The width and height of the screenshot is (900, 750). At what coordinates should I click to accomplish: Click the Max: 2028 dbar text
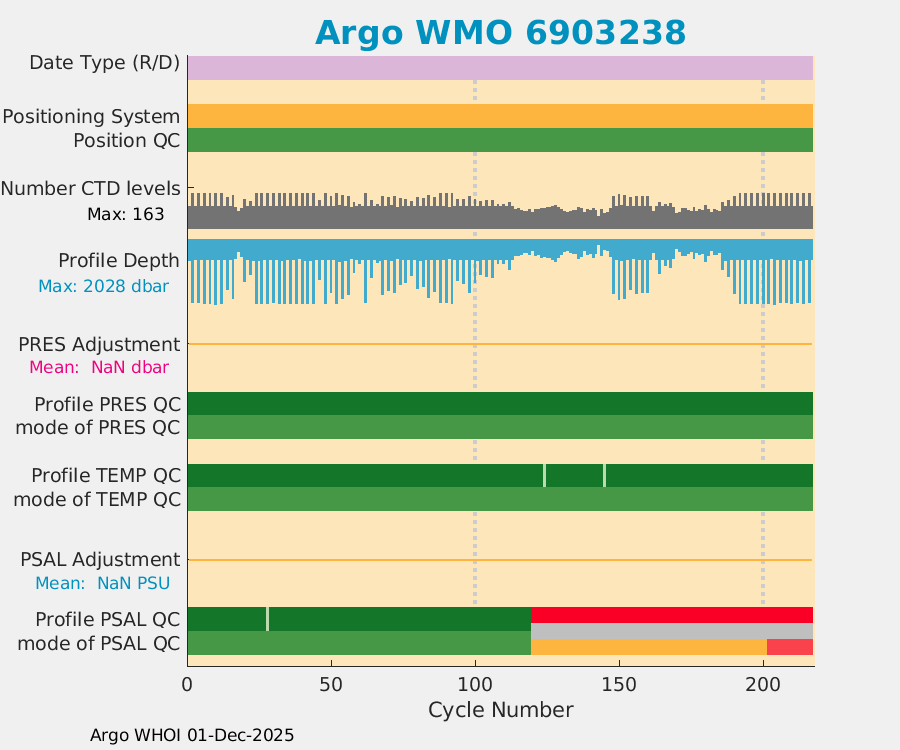pos(103,286)
